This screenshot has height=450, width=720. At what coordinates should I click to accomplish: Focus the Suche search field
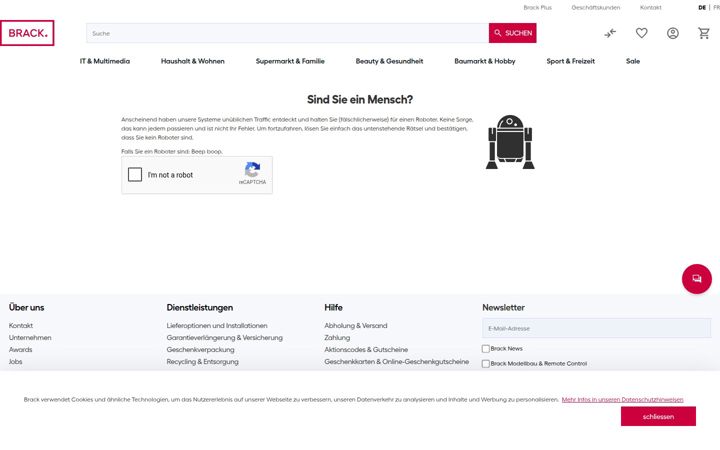click(287, 33)
